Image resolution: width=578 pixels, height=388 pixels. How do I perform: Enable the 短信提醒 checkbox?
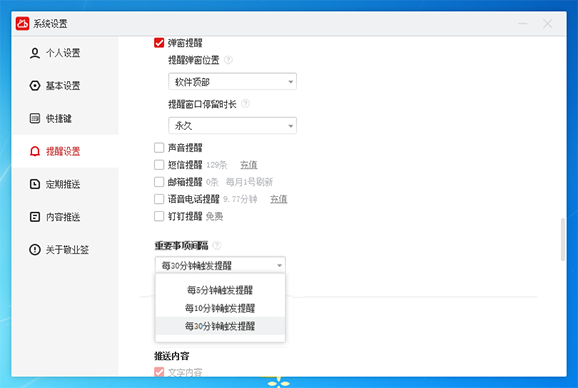(x=159, y=165)
